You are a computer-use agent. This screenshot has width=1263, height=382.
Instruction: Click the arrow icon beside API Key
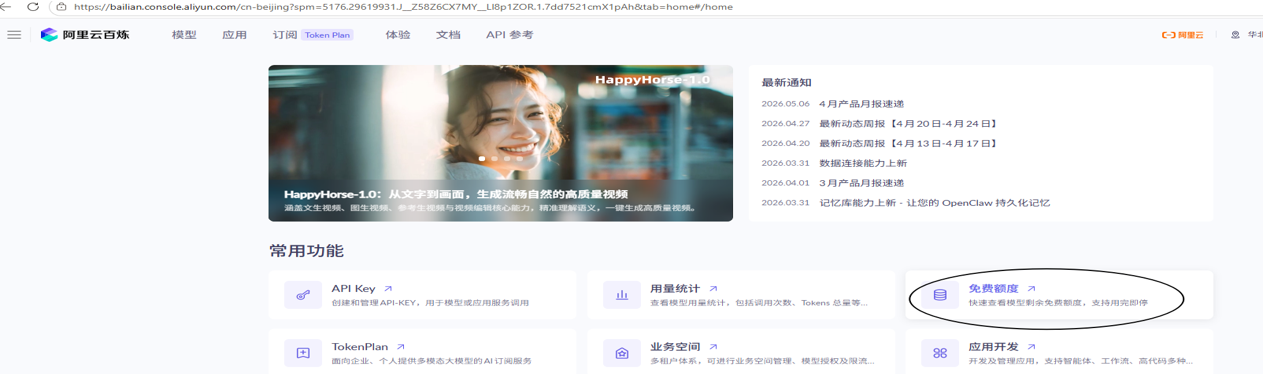[388, 289]
